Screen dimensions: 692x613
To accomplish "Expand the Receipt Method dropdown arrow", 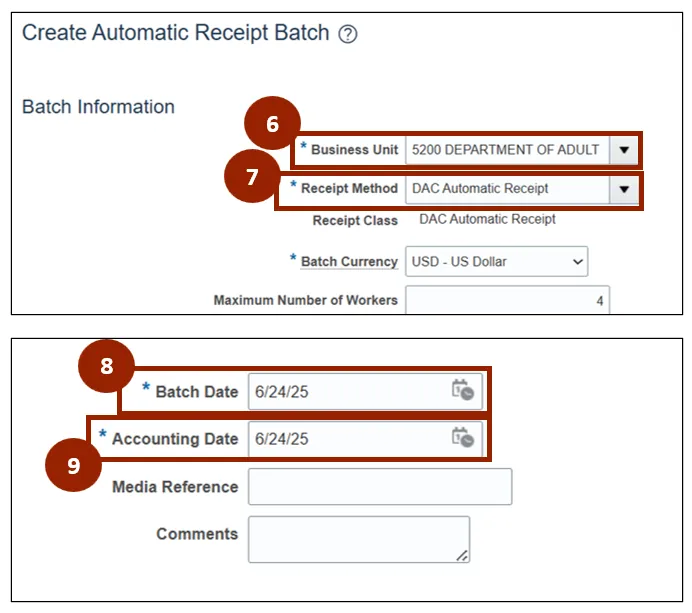I will 624,188.
